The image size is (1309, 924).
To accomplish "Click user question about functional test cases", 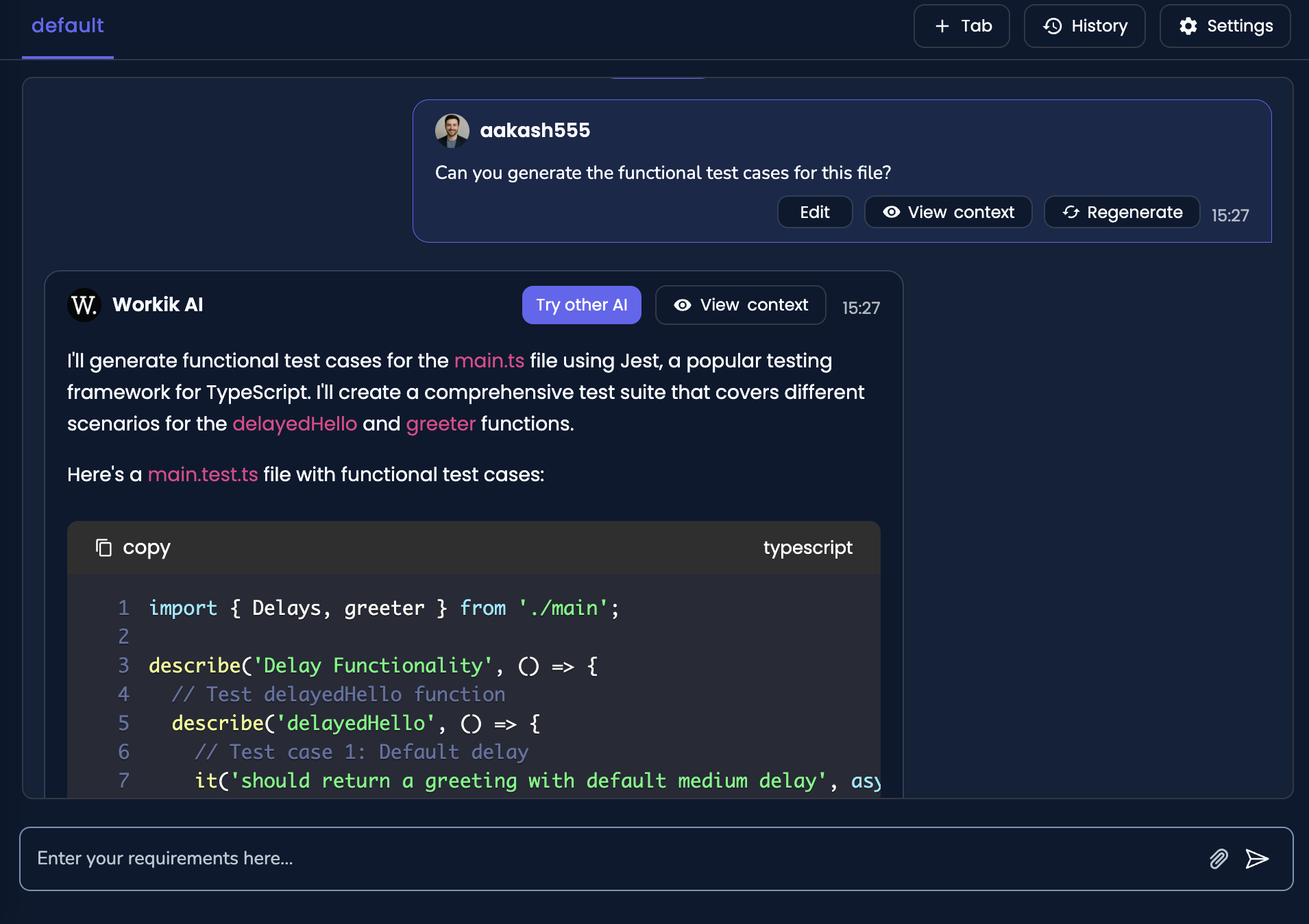I will [x=663, y=173].
